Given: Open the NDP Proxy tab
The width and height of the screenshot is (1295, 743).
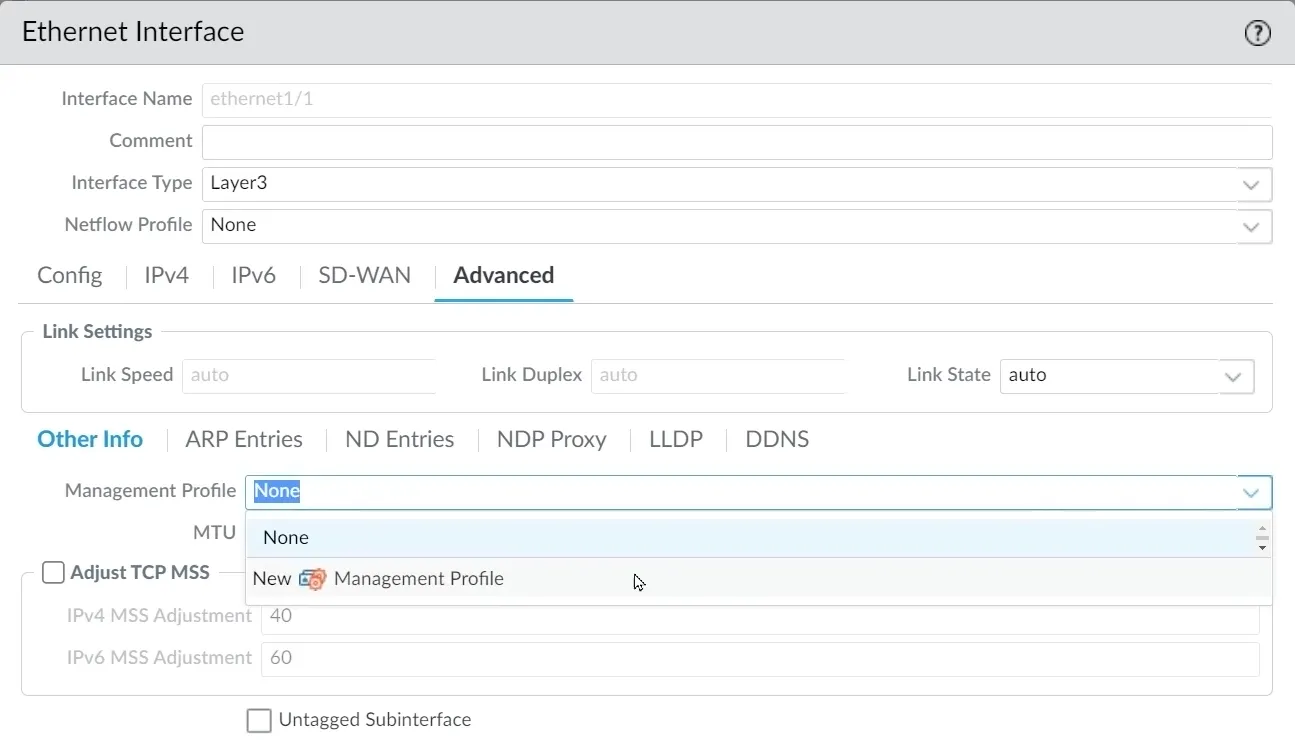Looking at the screenshot, I should [551, 439].
